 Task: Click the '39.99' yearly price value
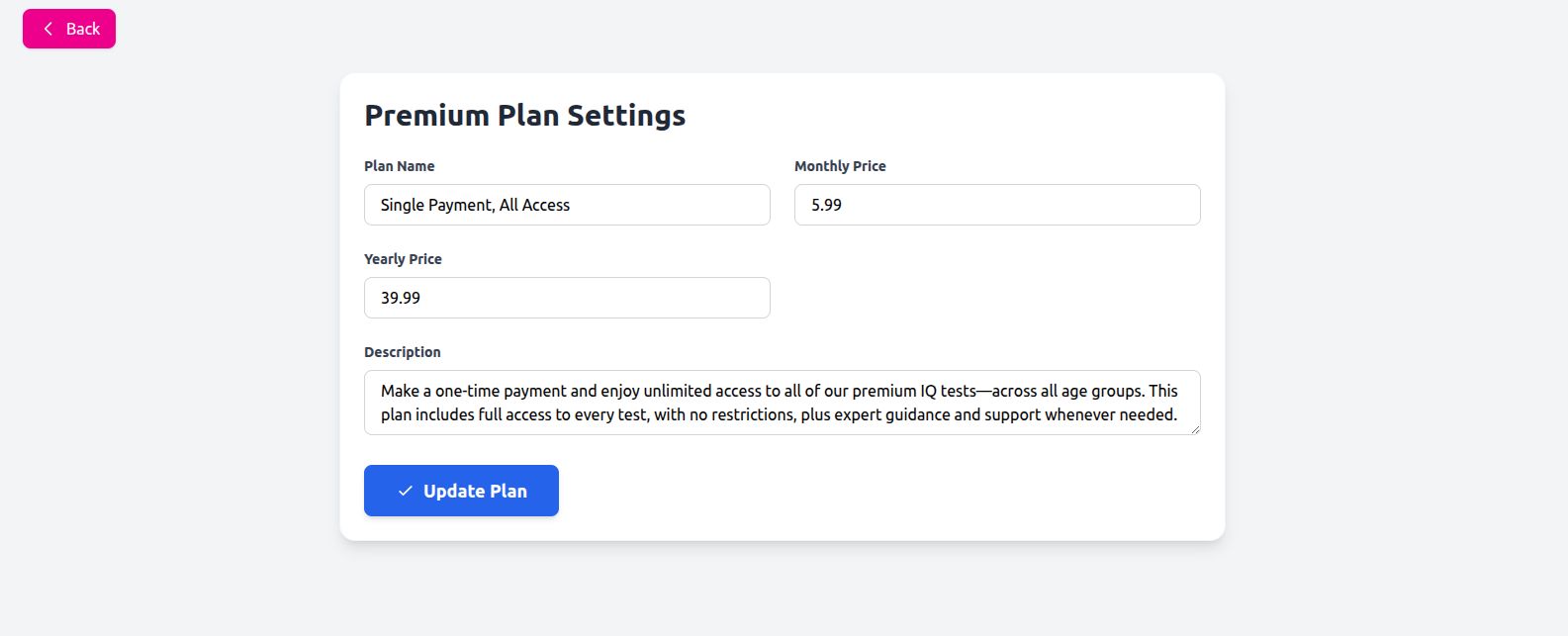(401, 298)
